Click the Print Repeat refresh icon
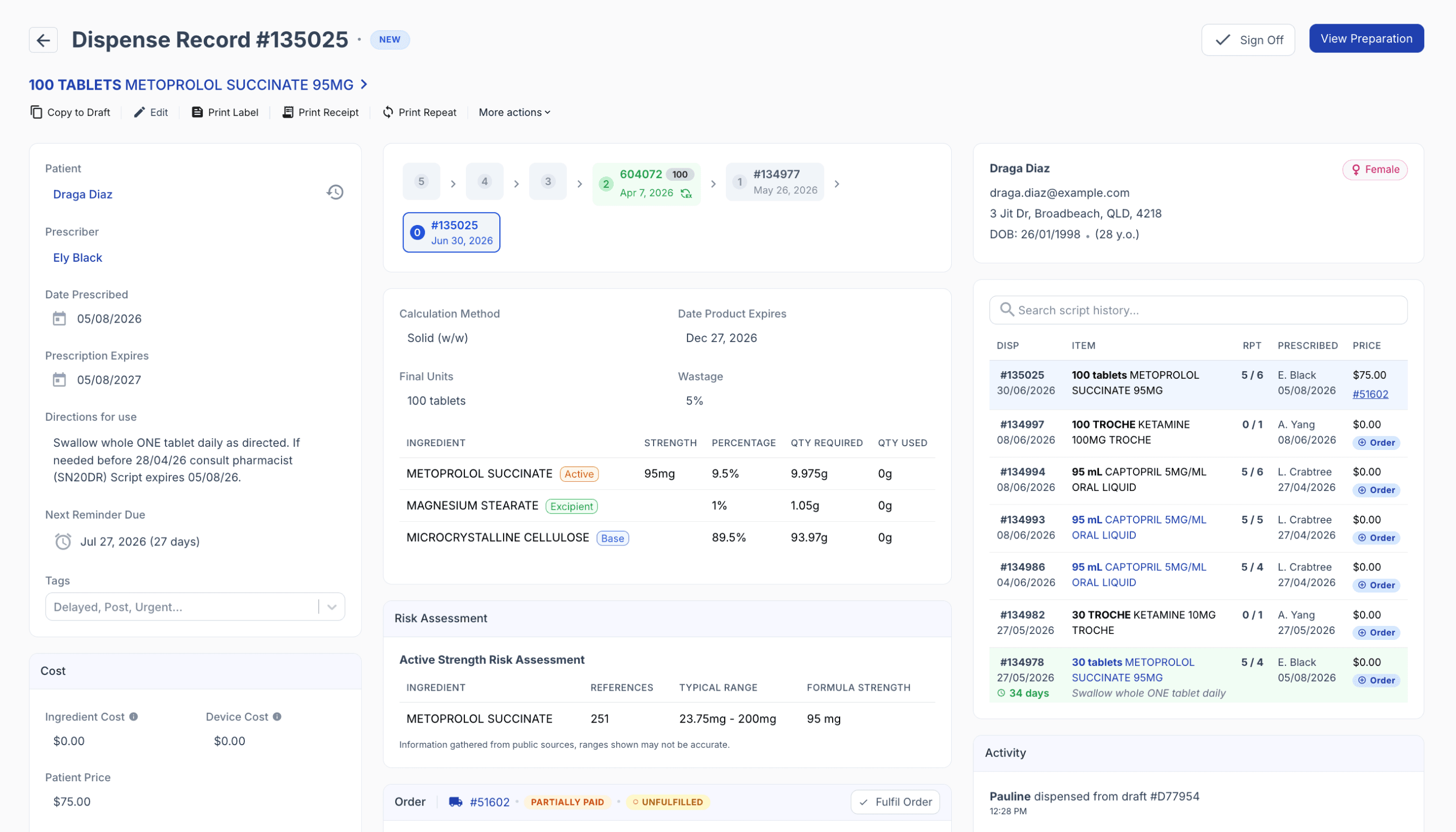This screenshot has height=832, width=1456. click(388, 112)
